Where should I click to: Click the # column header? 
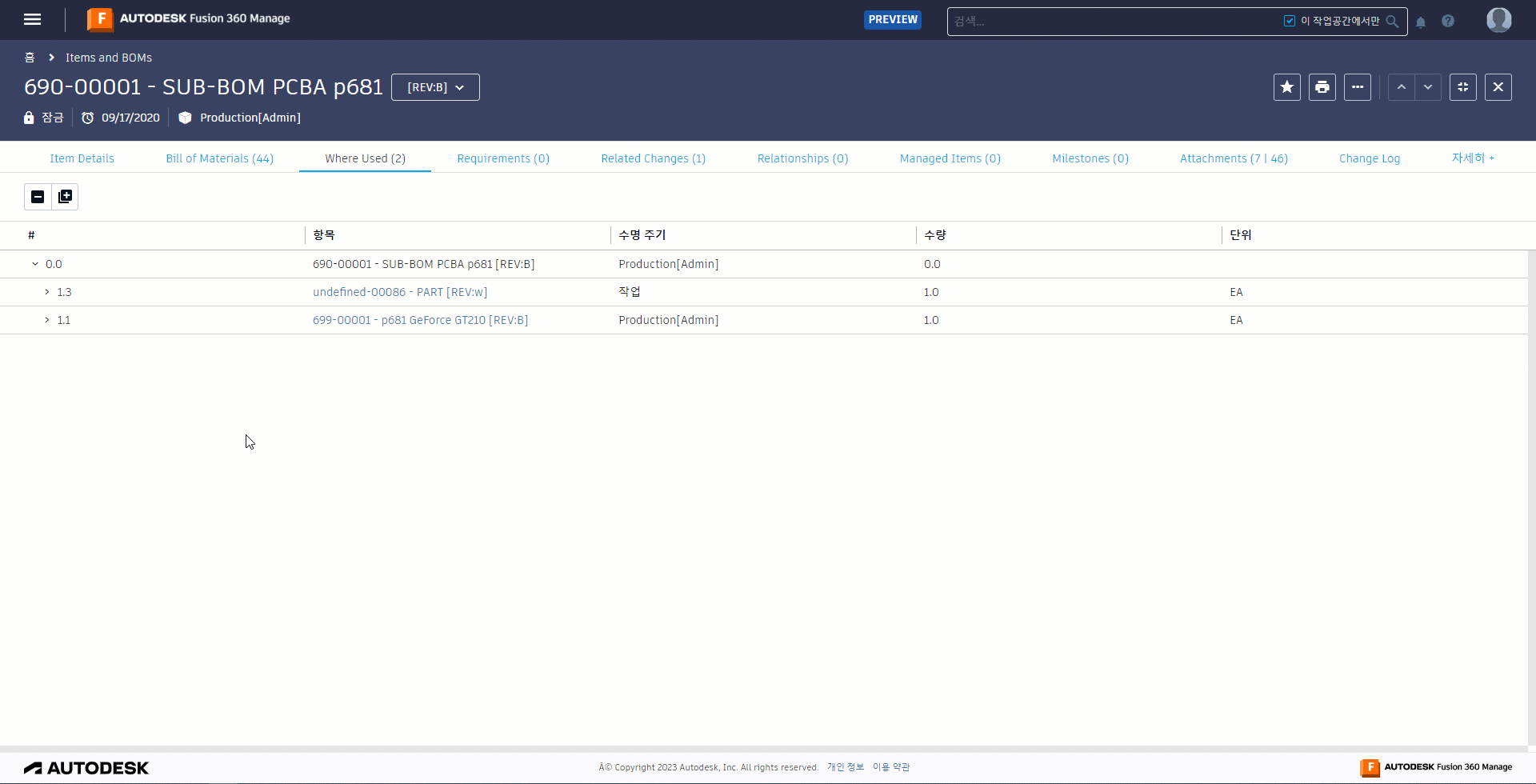(31, 235)
